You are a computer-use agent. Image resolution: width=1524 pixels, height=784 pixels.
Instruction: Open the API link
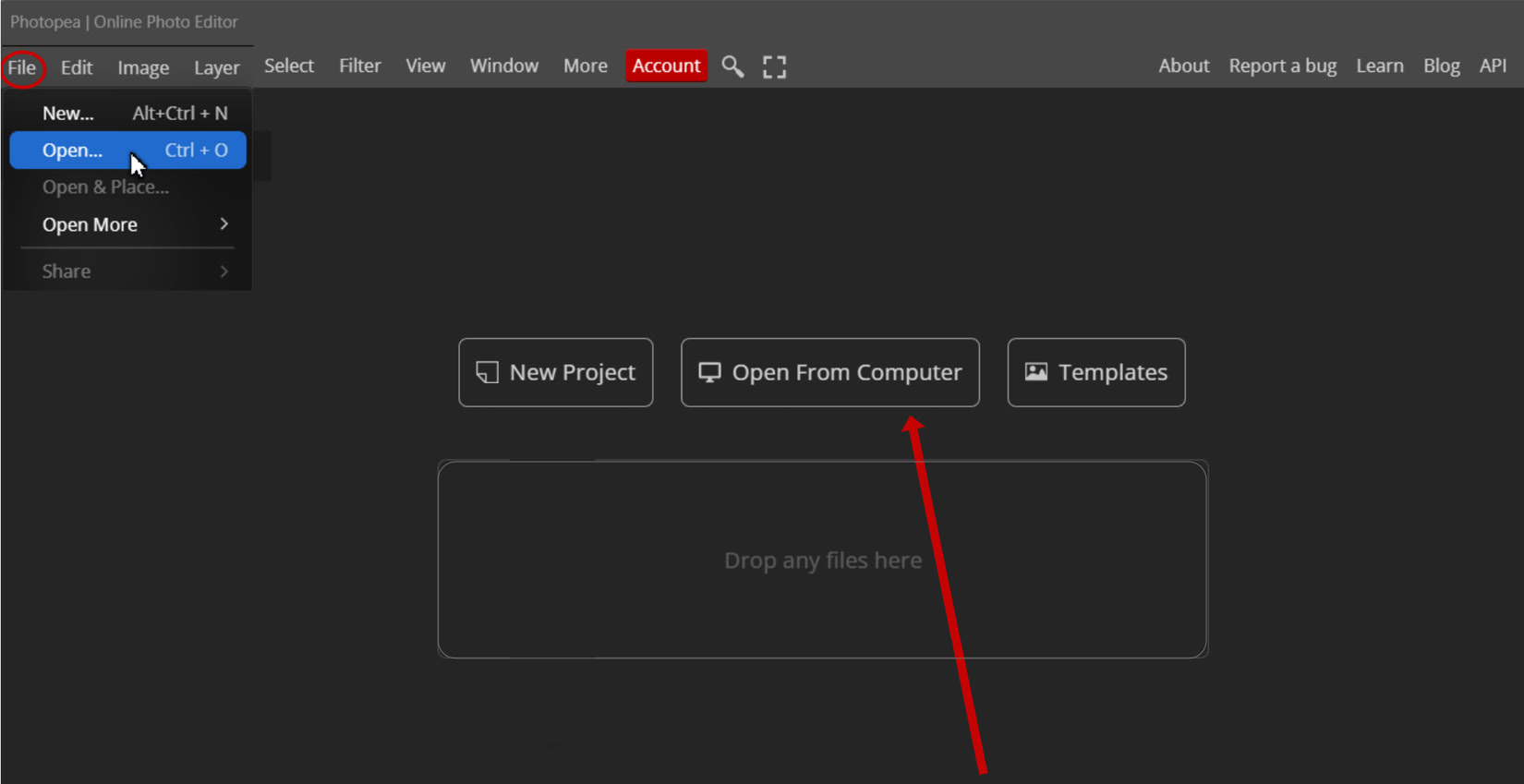pos(1493,66)
